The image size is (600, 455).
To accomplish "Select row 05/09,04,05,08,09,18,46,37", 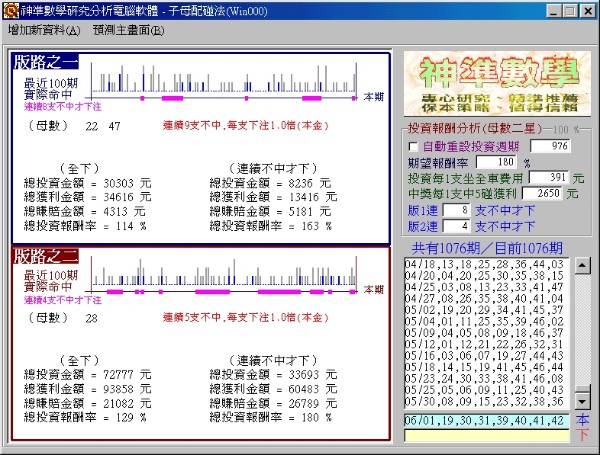I will click(484, 333).
